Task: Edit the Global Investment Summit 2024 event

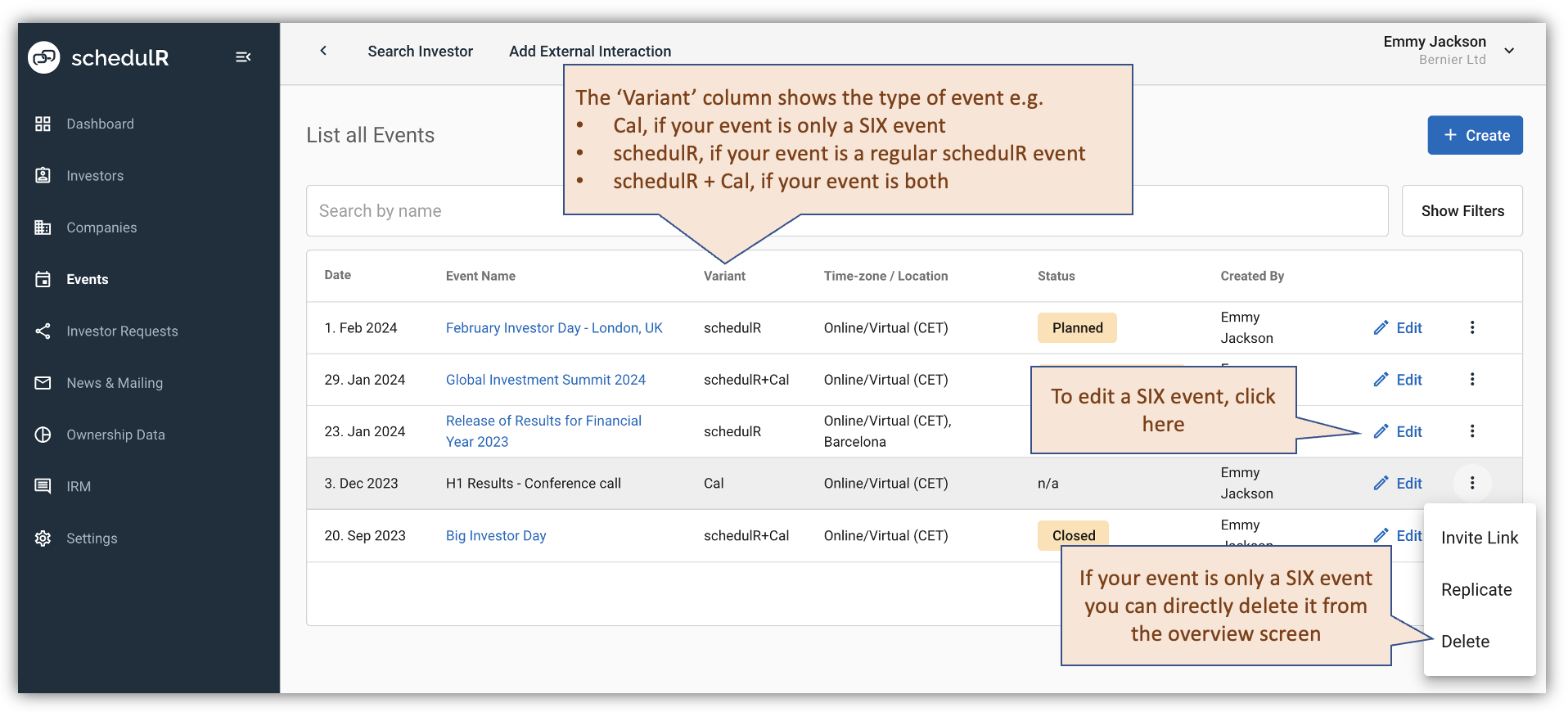Action: click(1398, 380)
